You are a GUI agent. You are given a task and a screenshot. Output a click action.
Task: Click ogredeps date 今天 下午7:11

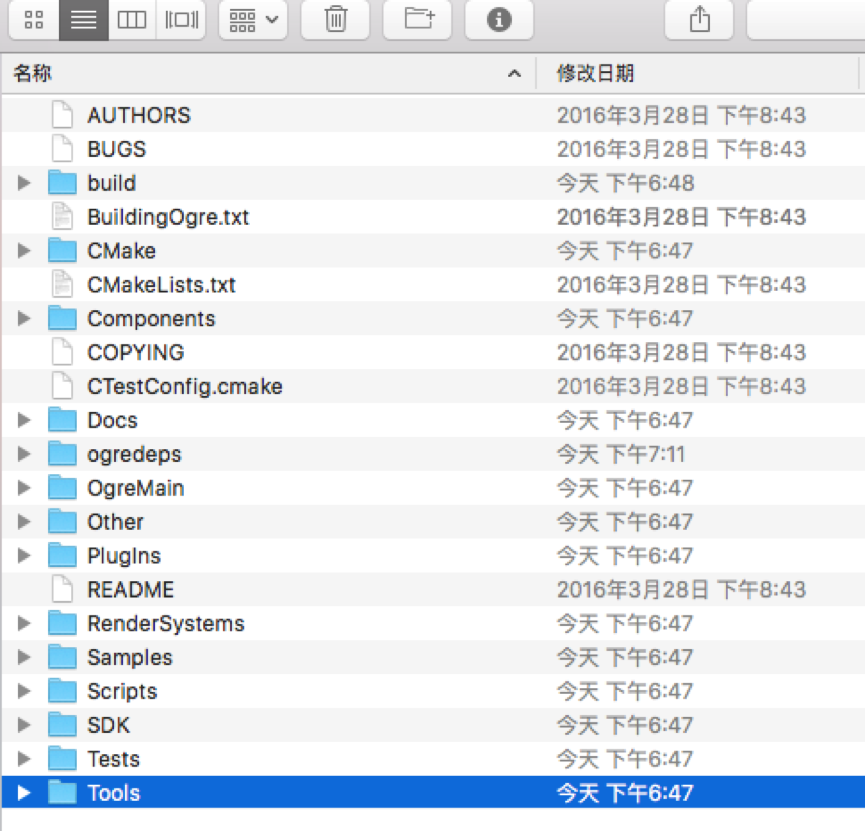point(621,454)
